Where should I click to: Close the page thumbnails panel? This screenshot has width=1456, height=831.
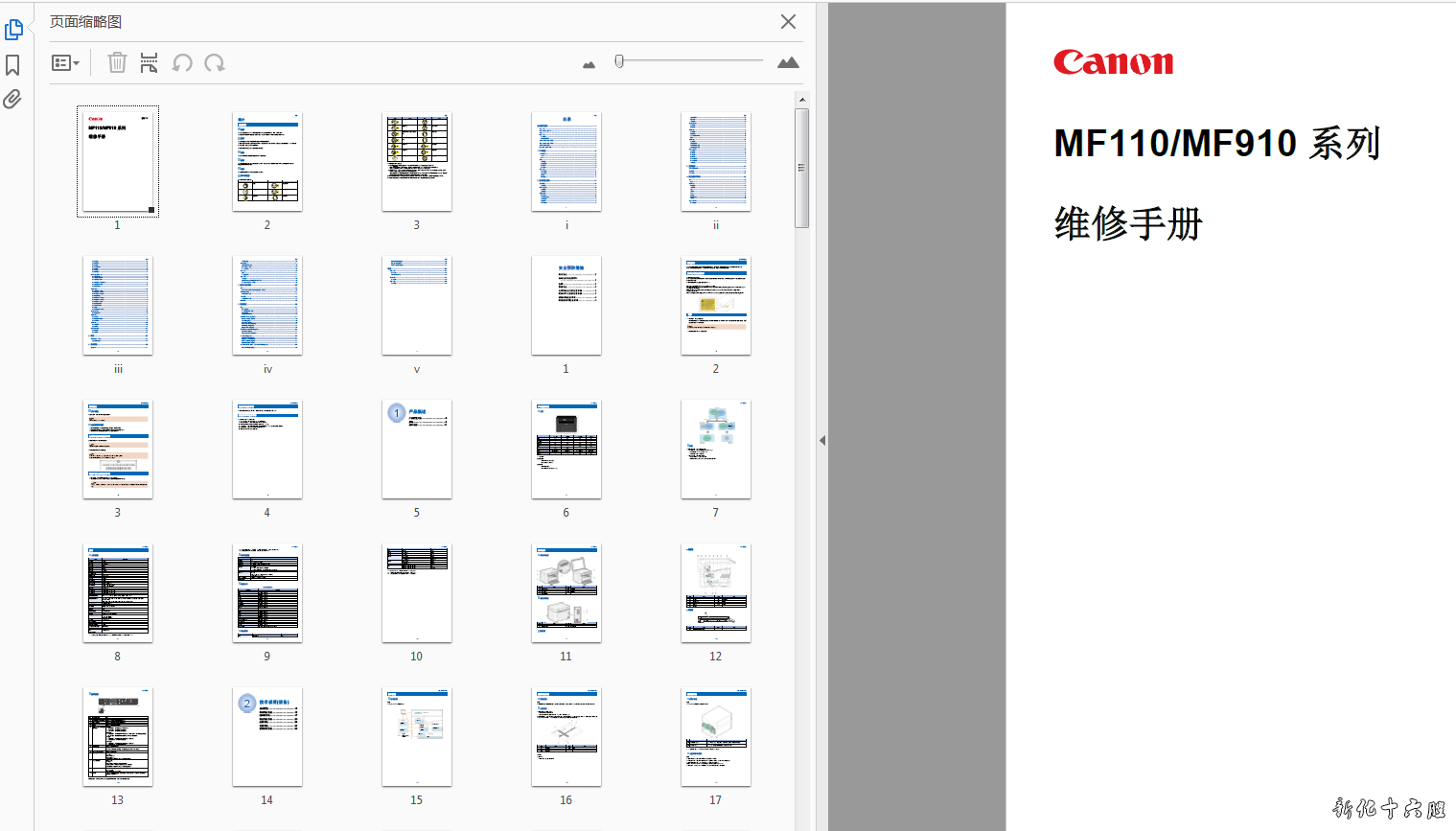click(x=788, y=22)
